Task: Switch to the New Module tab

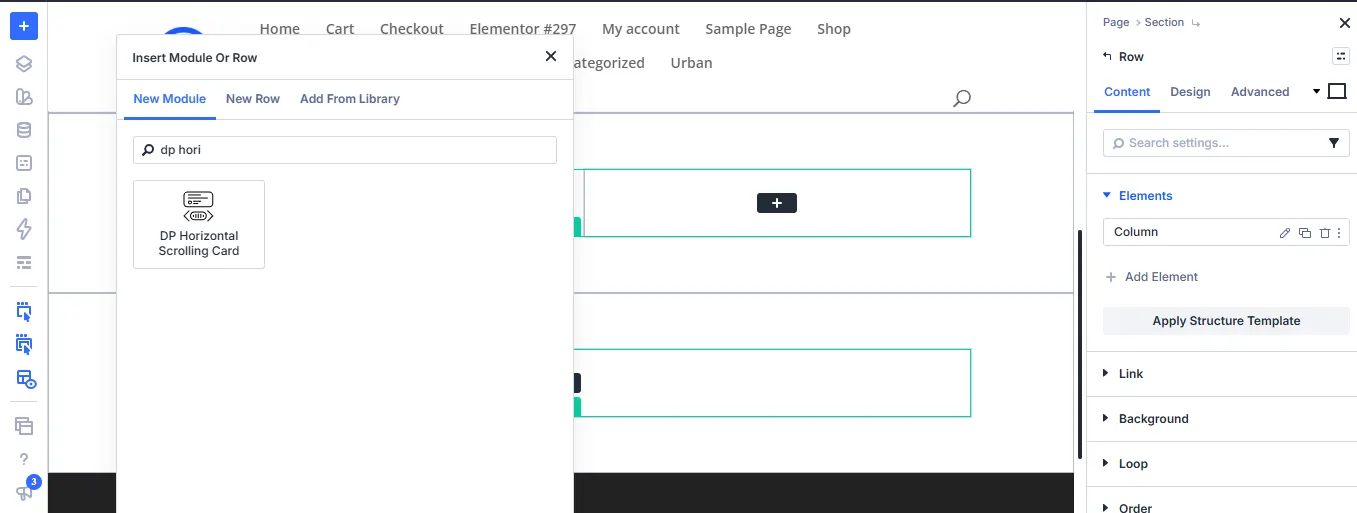Action: pyautogui.click(x=169, y=99)
